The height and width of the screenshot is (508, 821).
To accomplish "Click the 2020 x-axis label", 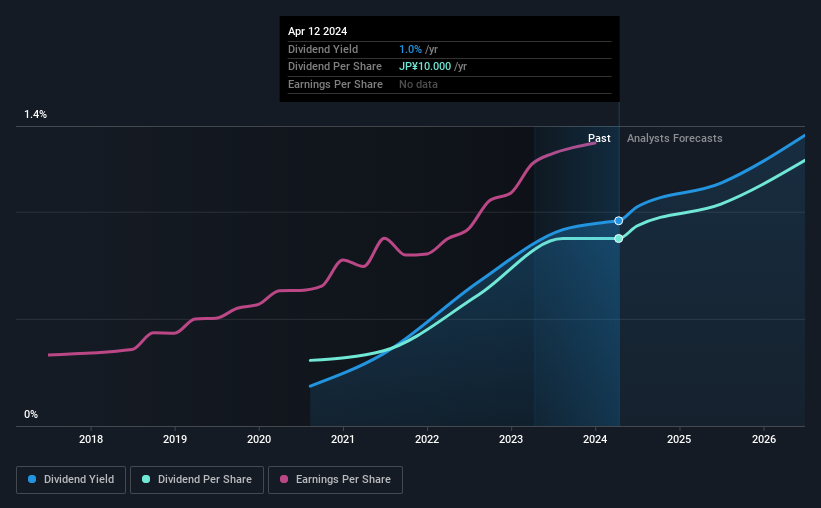I will pyautogui.click(x=259, y=439).
